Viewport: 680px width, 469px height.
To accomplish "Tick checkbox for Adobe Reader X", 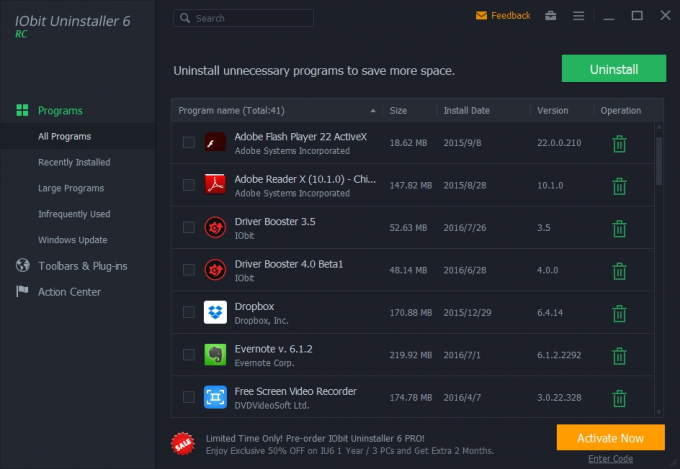I will 189,185.
